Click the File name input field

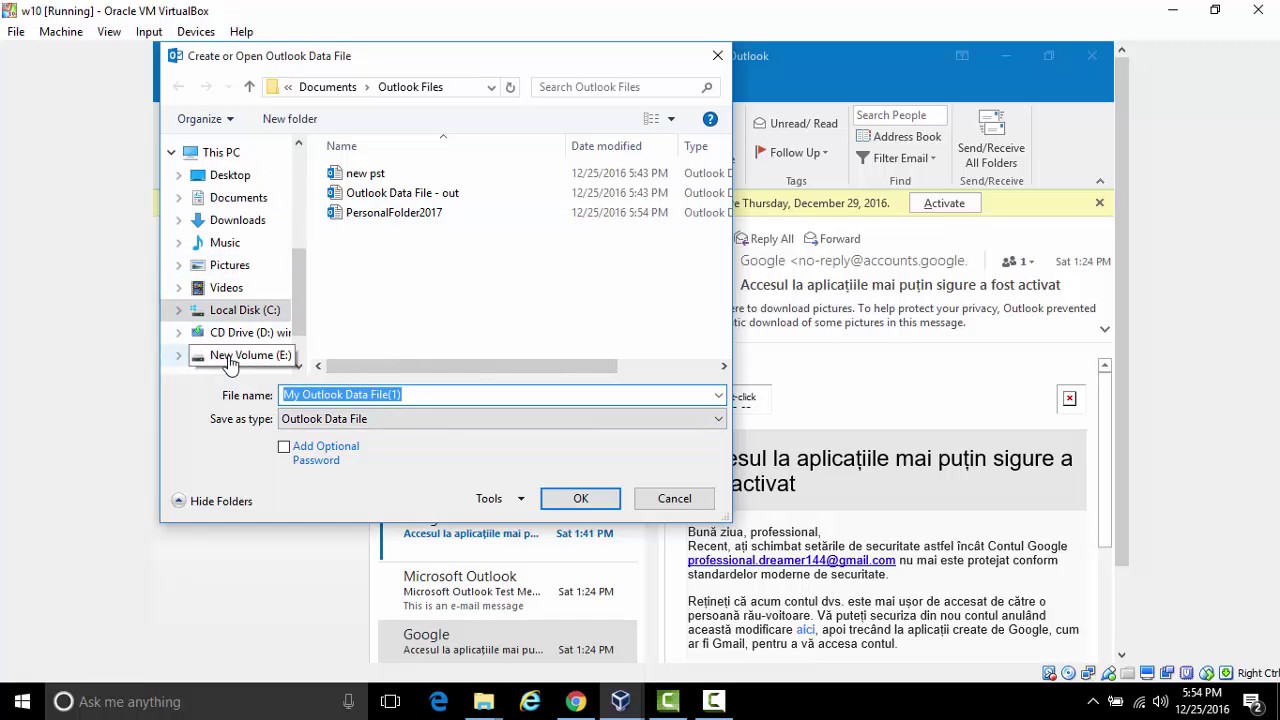(x=495, y=395)
